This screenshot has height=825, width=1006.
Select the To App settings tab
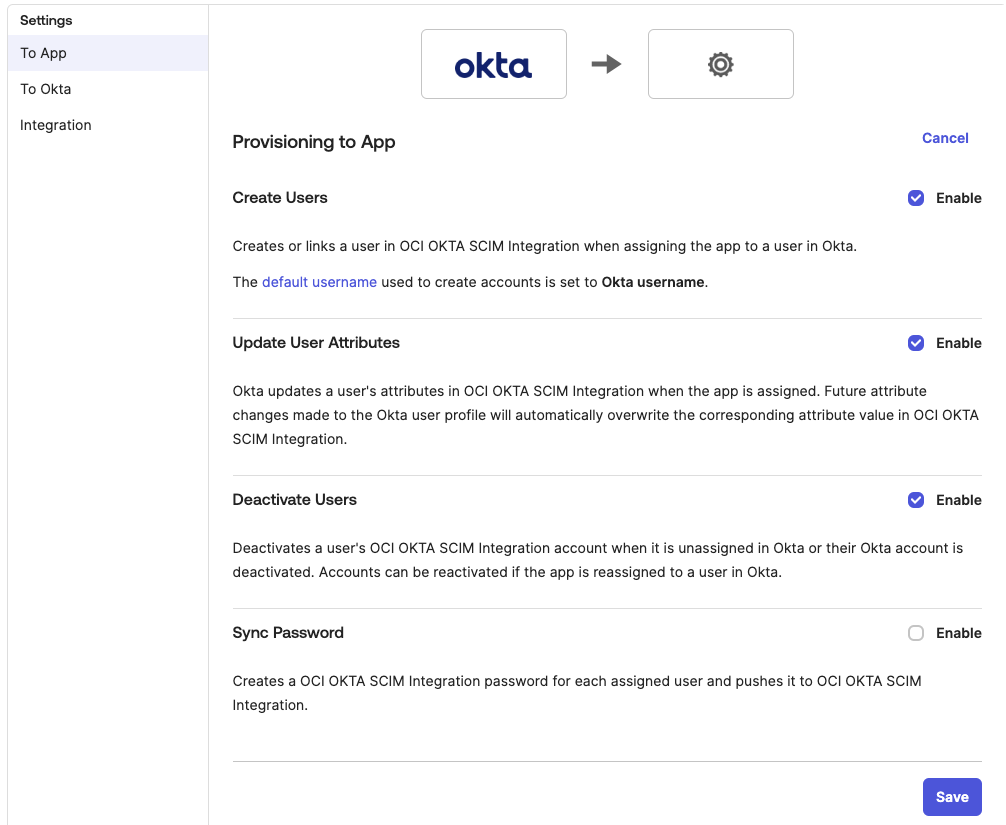pos(44,53)
